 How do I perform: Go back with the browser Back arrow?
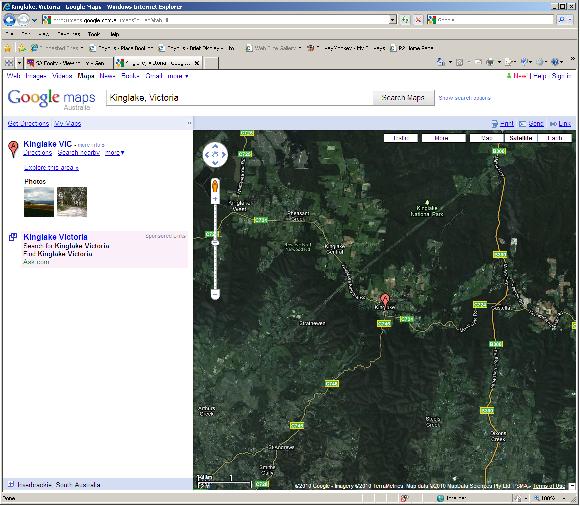point(10,20)
